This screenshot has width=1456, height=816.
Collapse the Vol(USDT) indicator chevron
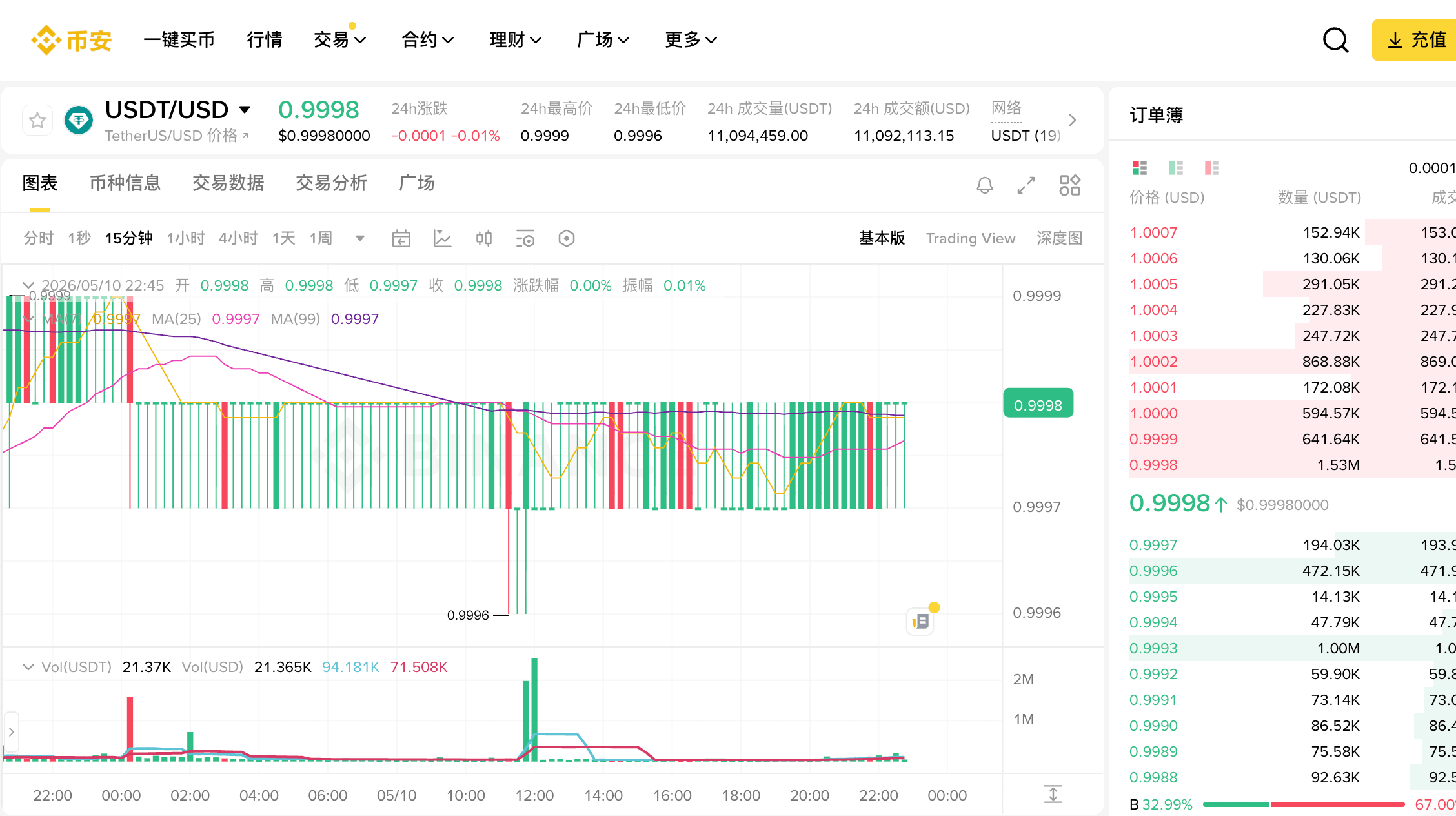point(28,667)
